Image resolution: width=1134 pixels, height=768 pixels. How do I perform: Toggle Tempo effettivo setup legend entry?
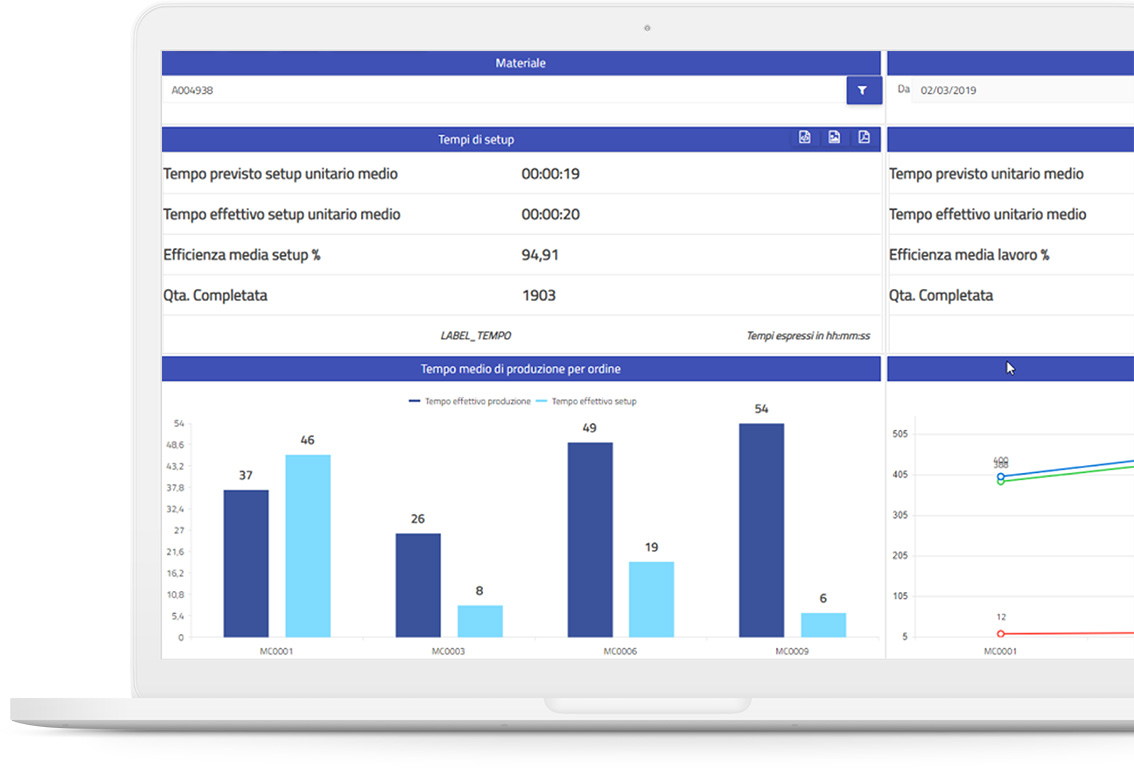[x=587, y=401]
